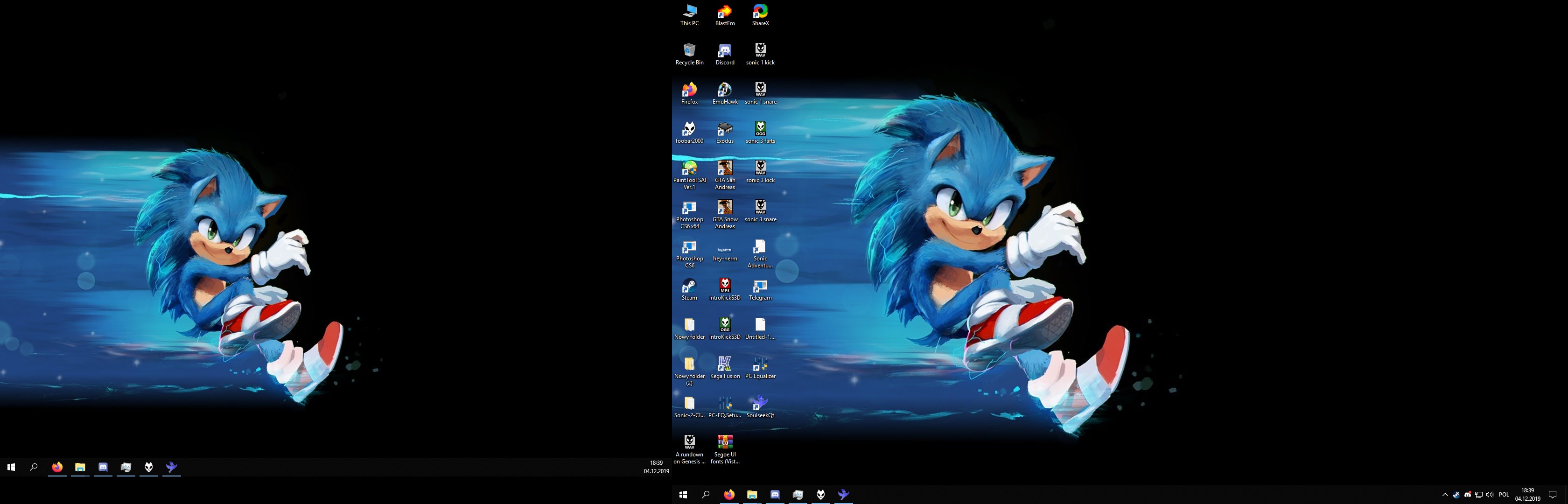Viewport: 1568px width, 504px height.
Task: Select the 'Nowy folder (2)' folder
Action: click(x=689, y=371)
